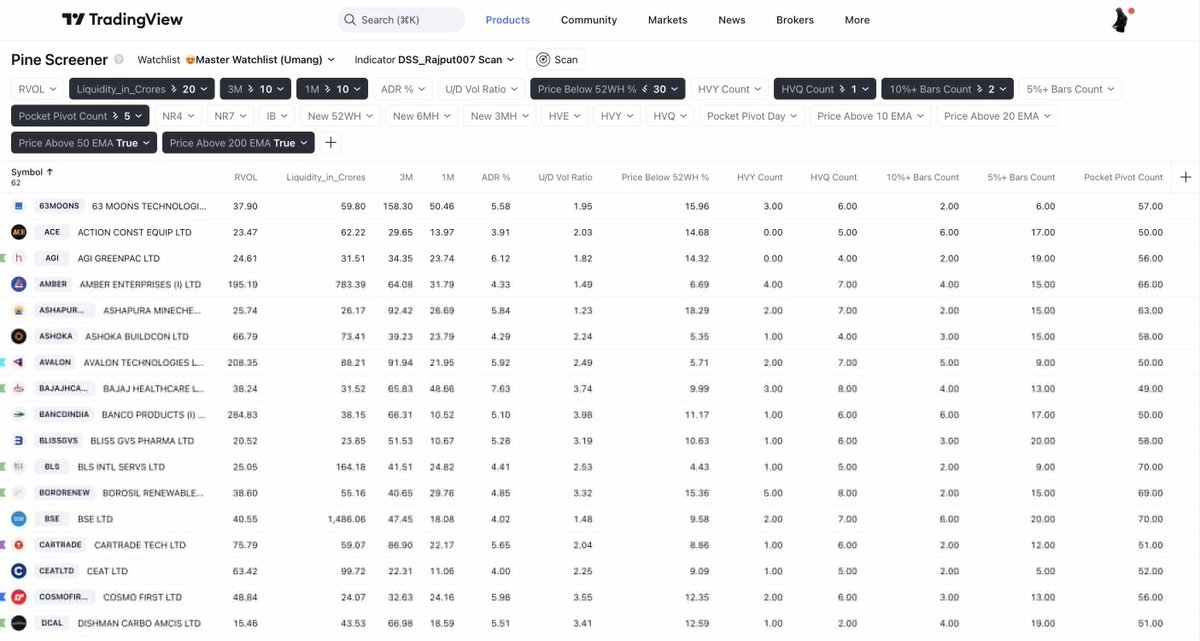Sort by Pocket Pivot Count column header

click(1123, 177)
